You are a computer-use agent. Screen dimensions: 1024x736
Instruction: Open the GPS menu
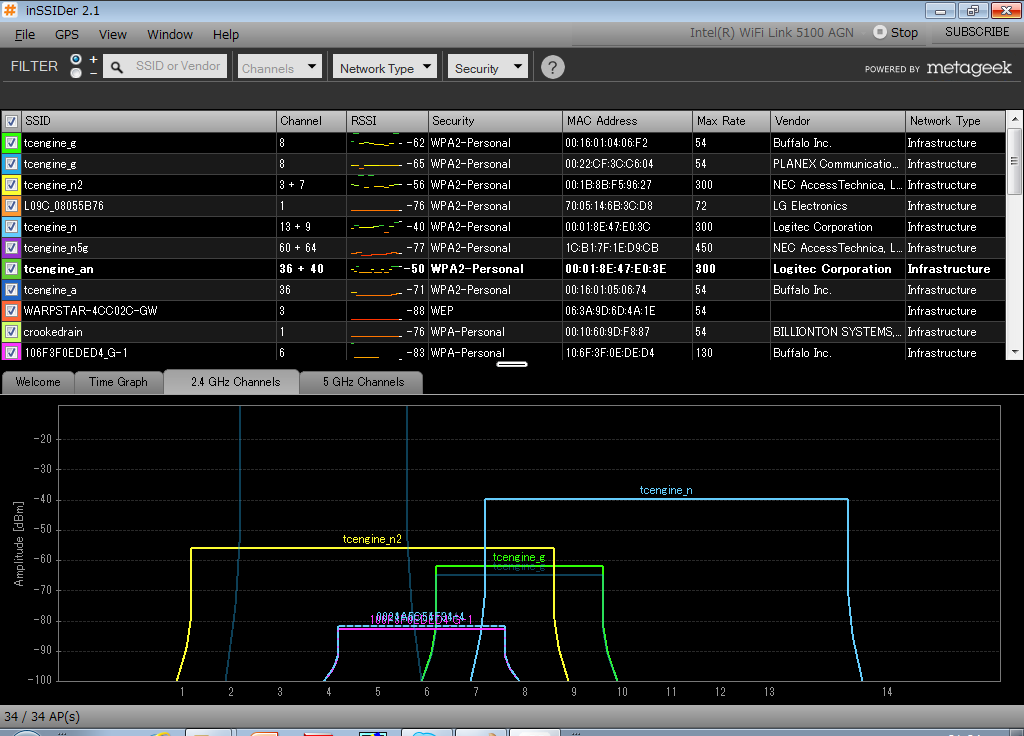click(x=67, y=35)
